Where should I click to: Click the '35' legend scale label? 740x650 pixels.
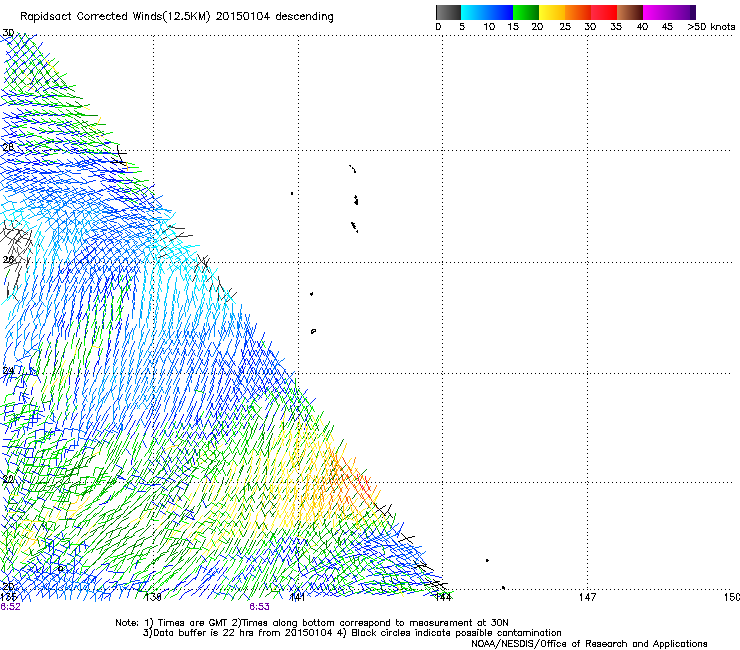pyautogui.click(x=616, y=27)
